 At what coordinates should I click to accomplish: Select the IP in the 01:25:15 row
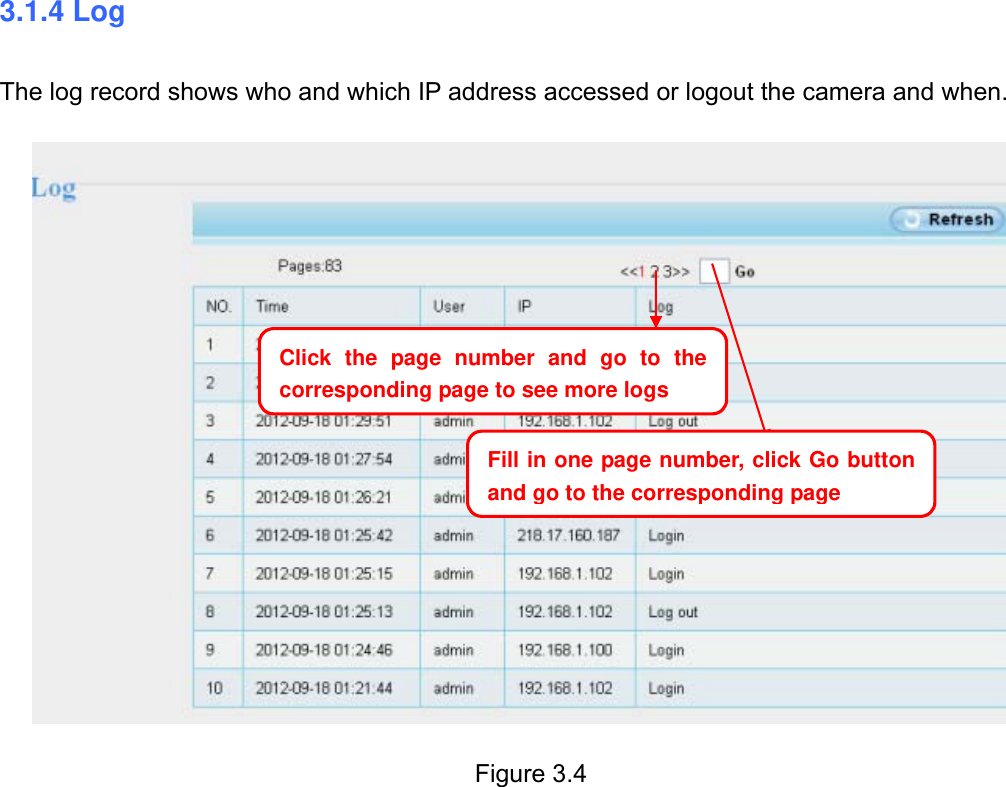pyautogui.click(x=565, y=574)
